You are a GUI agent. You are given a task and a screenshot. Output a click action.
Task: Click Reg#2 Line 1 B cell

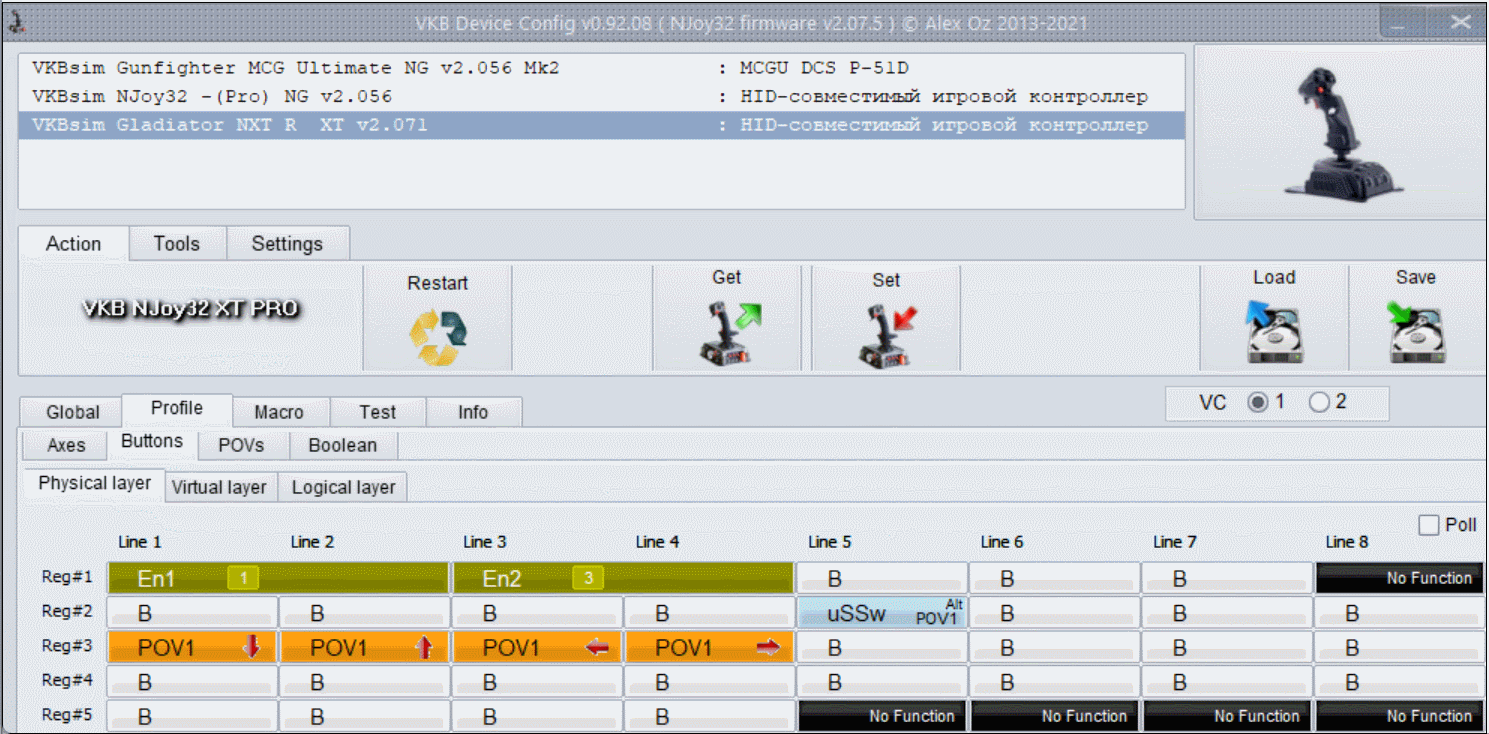[x=193, y=613]
